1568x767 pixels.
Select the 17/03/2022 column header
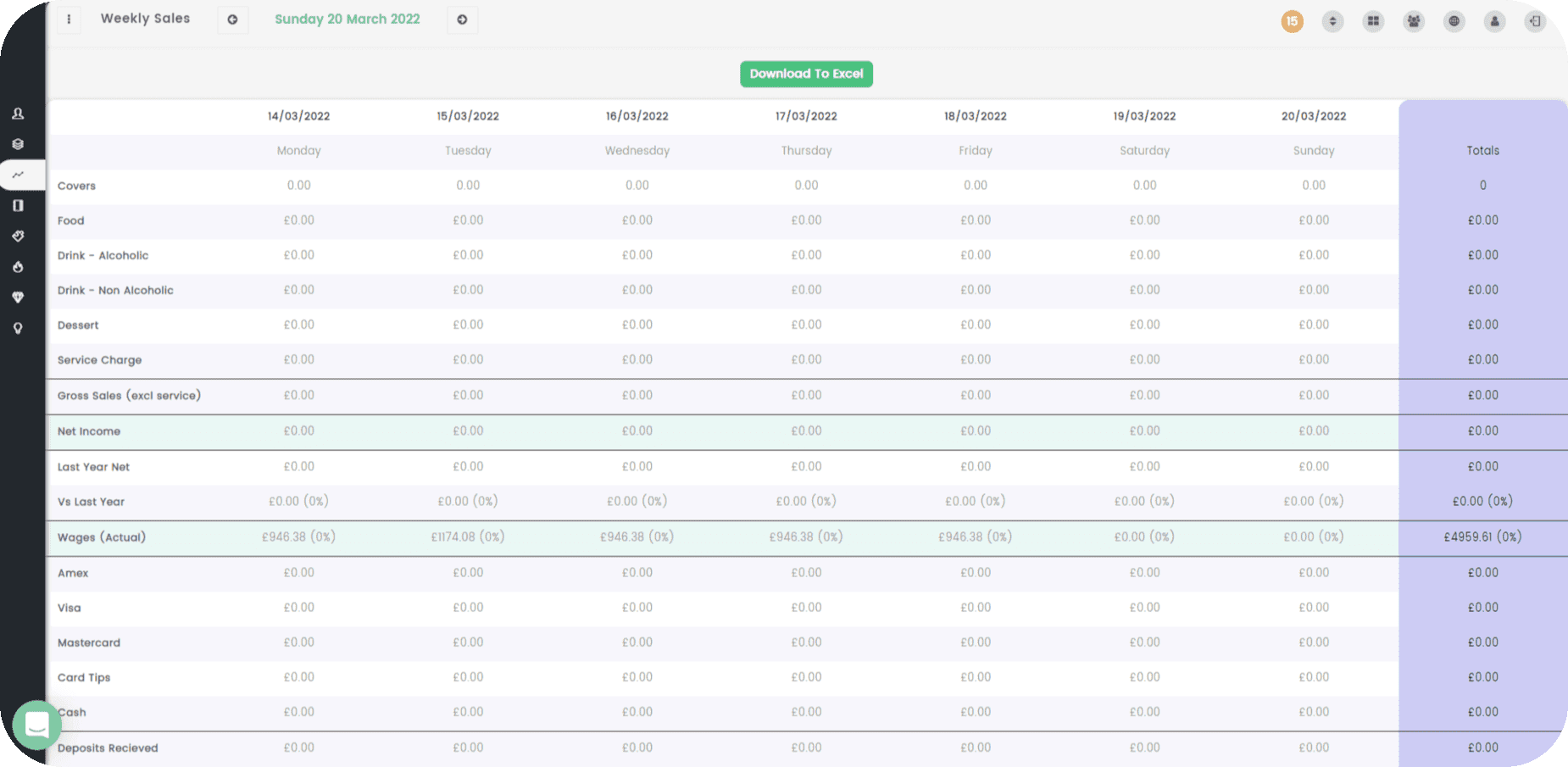coord(806,116)
